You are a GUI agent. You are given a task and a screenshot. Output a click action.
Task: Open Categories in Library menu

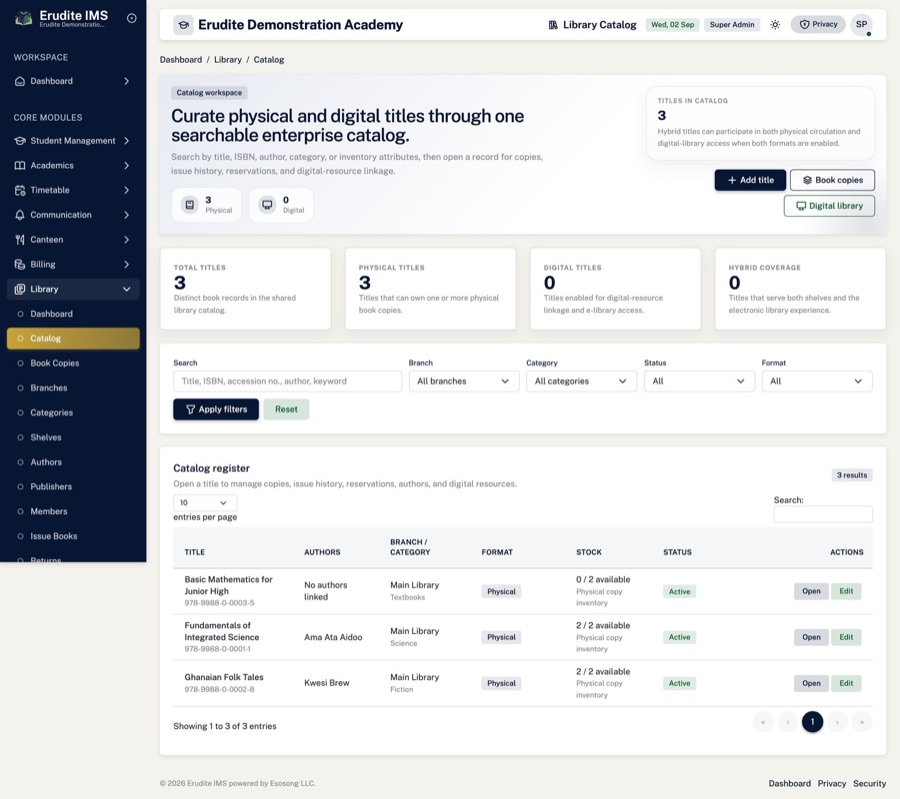tap(73, 413)
